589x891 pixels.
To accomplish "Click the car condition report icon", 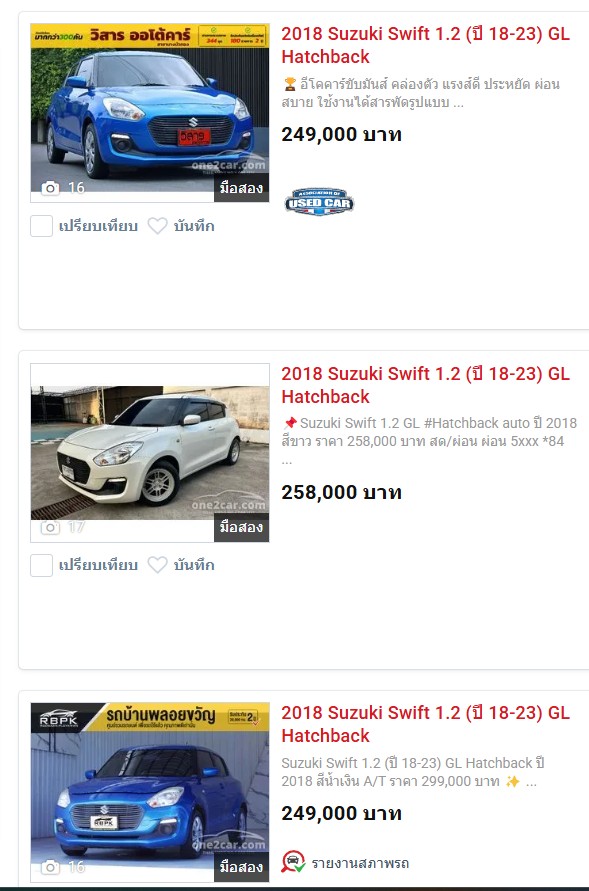I will pos(293,862).
